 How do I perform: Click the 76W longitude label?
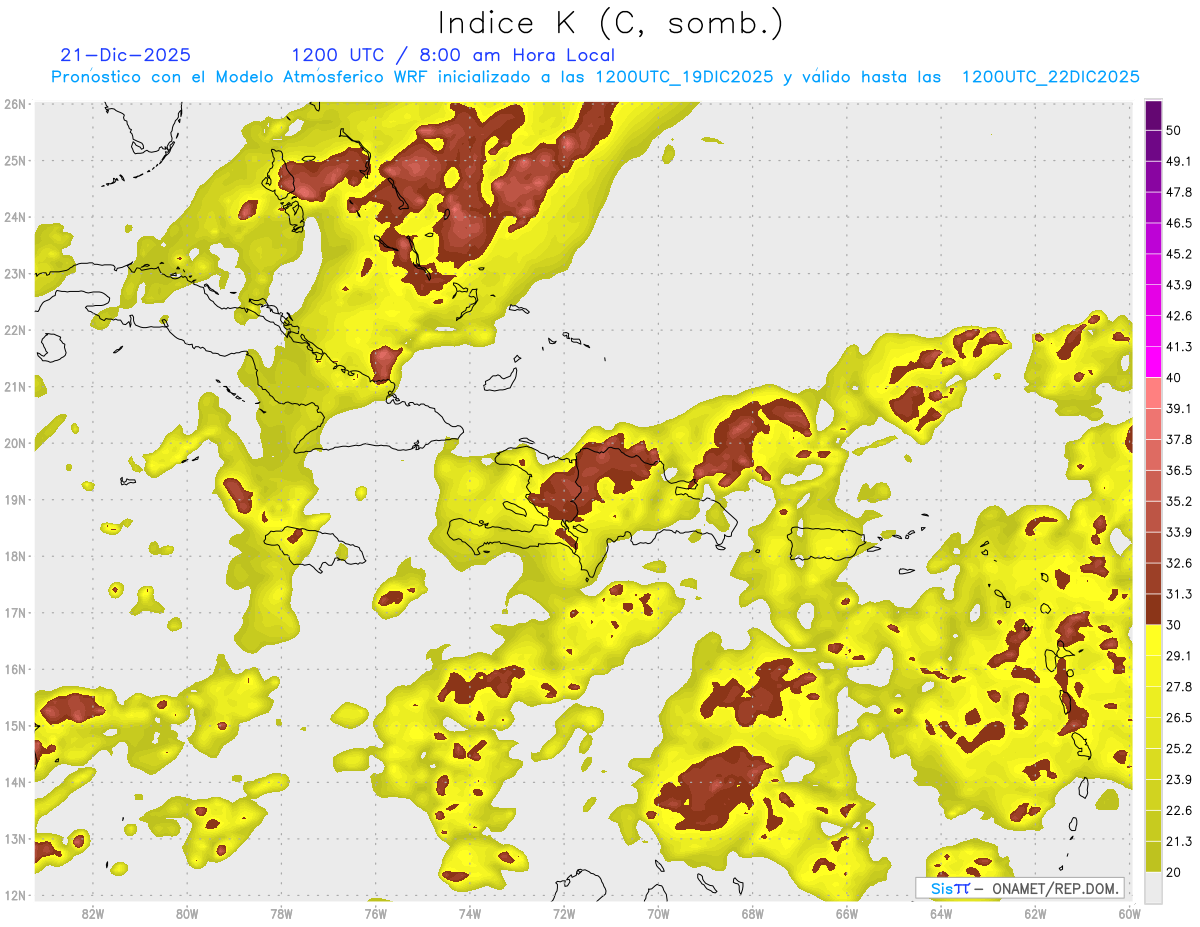click(375, 913)
